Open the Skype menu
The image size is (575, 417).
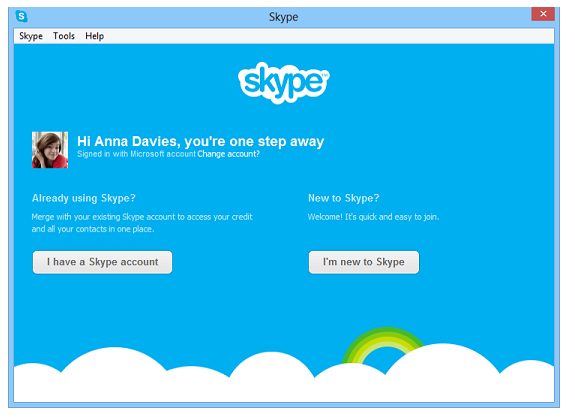31,36
